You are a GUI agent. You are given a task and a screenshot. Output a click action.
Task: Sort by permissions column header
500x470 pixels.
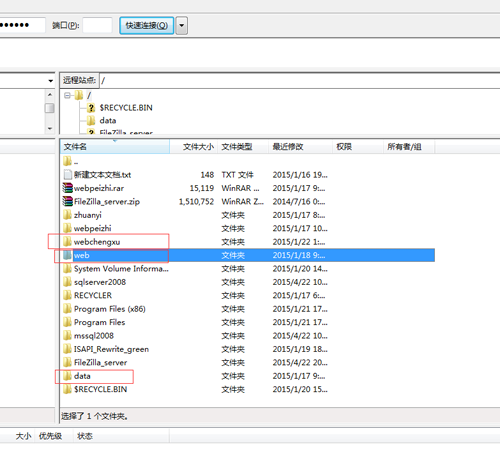click(357, 147)
